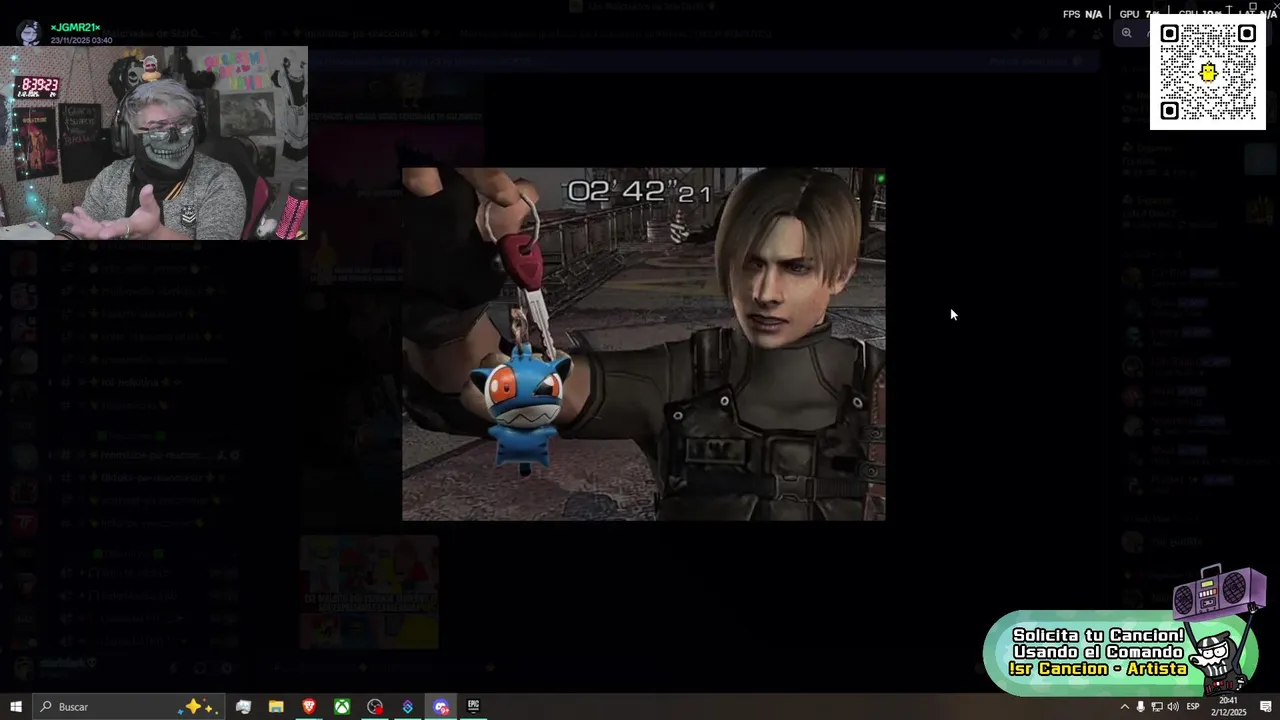The width and height of the screenshot is (1280, 720).
Task: Open the volume control in tray
Action: tap(1173, 707)
